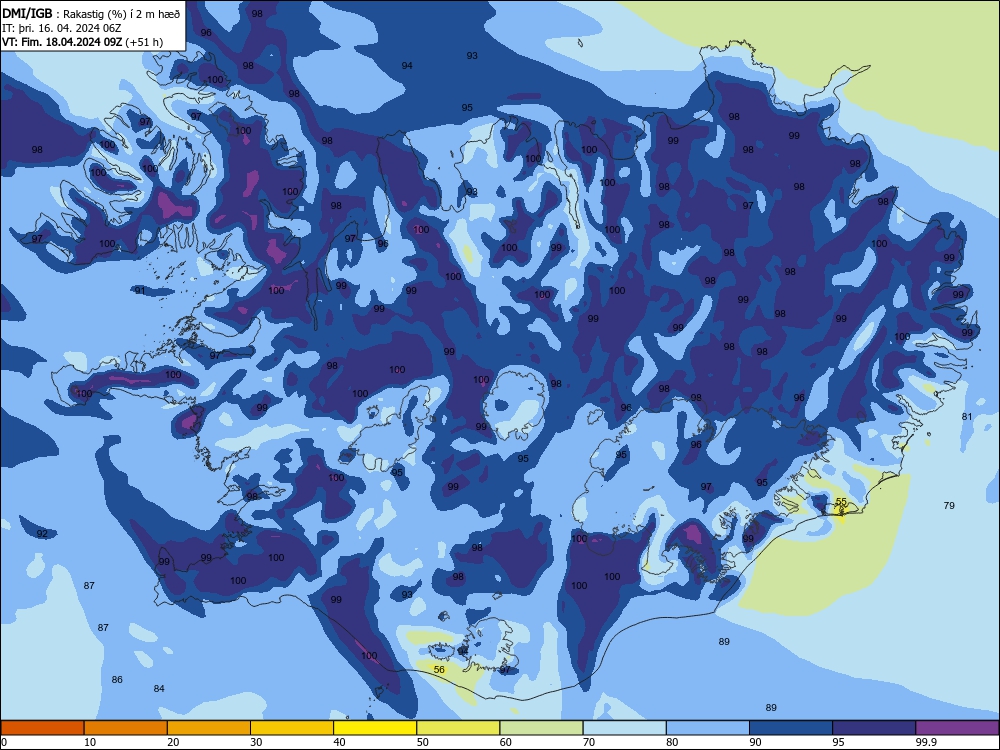Click the legend tick label '30'
Viewport: 1000px width, 750px height.
[x=256, y=742]
